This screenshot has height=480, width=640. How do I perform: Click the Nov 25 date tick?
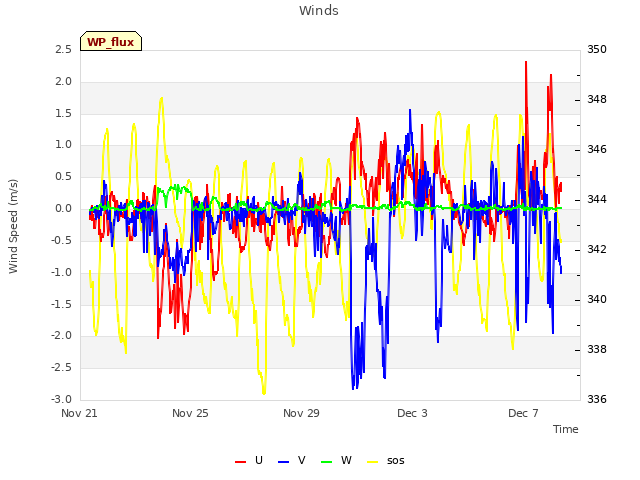click(190, 413)
